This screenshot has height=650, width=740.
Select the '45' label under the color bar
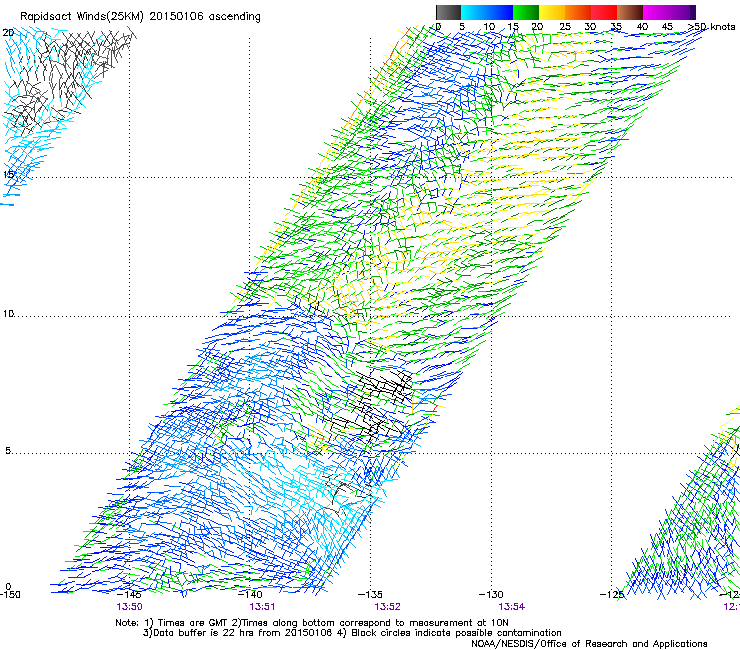[x=667, y=27]
